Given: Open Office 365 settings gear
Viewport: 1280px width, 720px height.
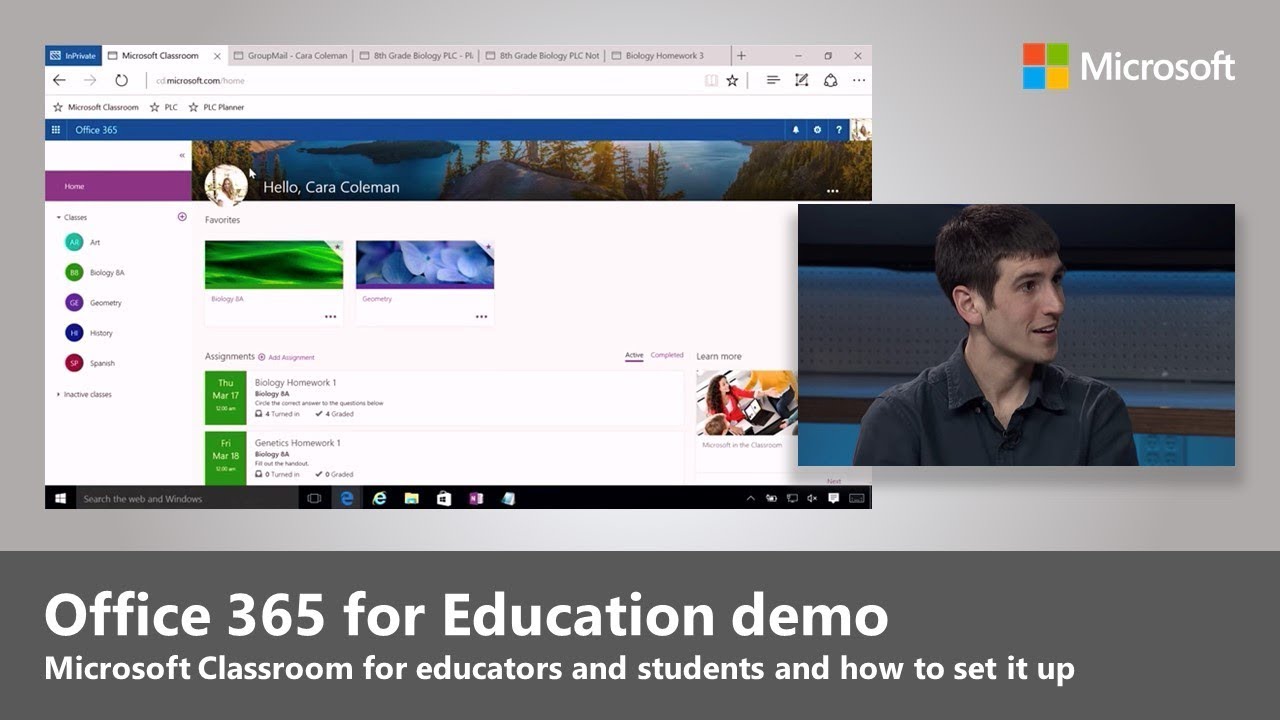Looking at the screenshot, I should tap(817, 130).
